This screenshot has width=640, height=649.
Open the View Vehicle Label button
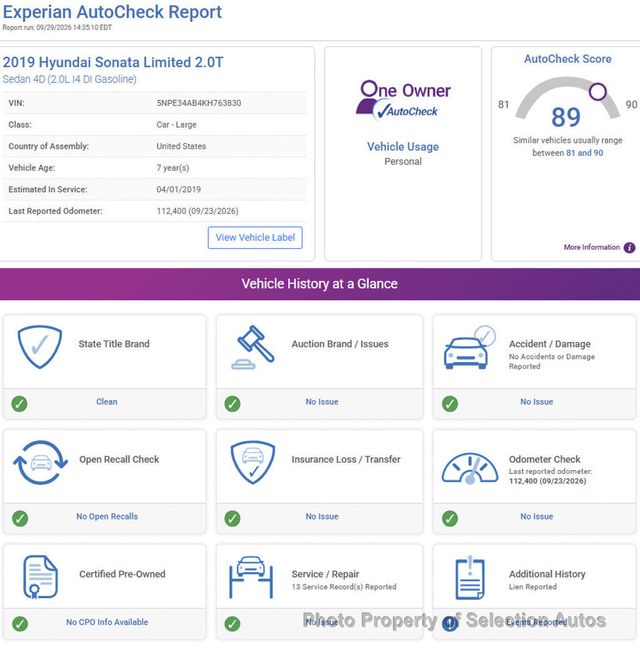tap(255, 238)
